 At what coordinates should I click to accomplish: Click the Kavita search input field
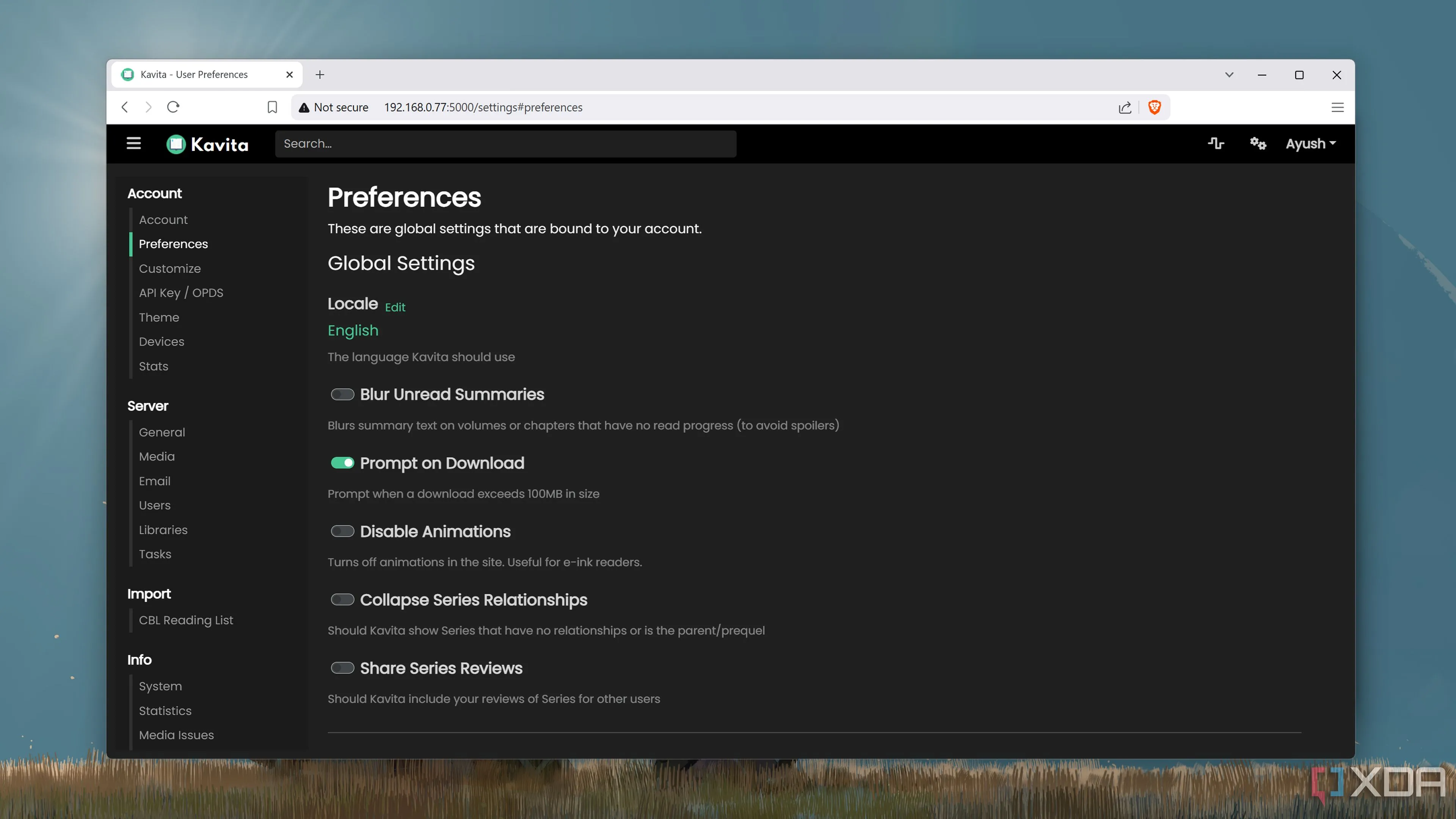click(x=505, y=144)
